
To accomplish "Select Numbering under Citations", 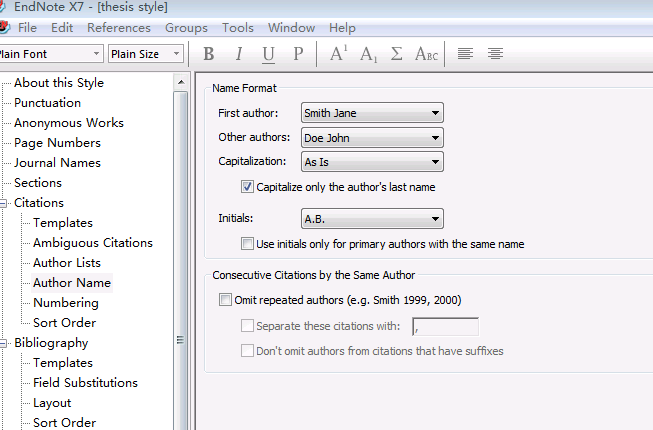I will pyautogui.click(x=66, y=303).
